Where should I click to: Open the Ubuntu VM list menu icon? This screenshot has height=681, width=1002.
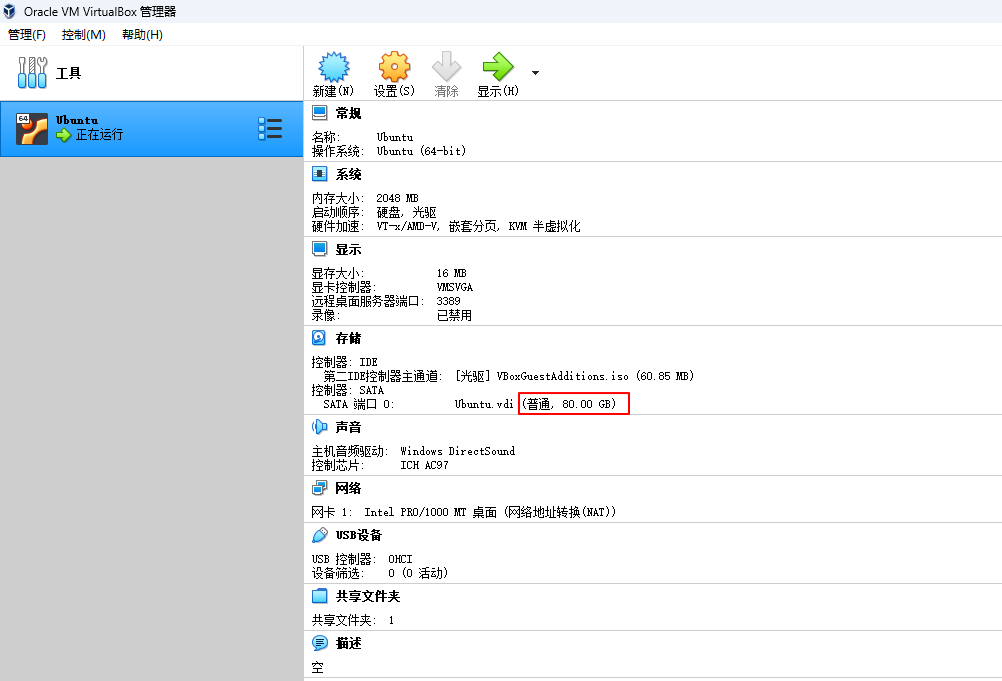pyautogui.click(x=270, y=128)
